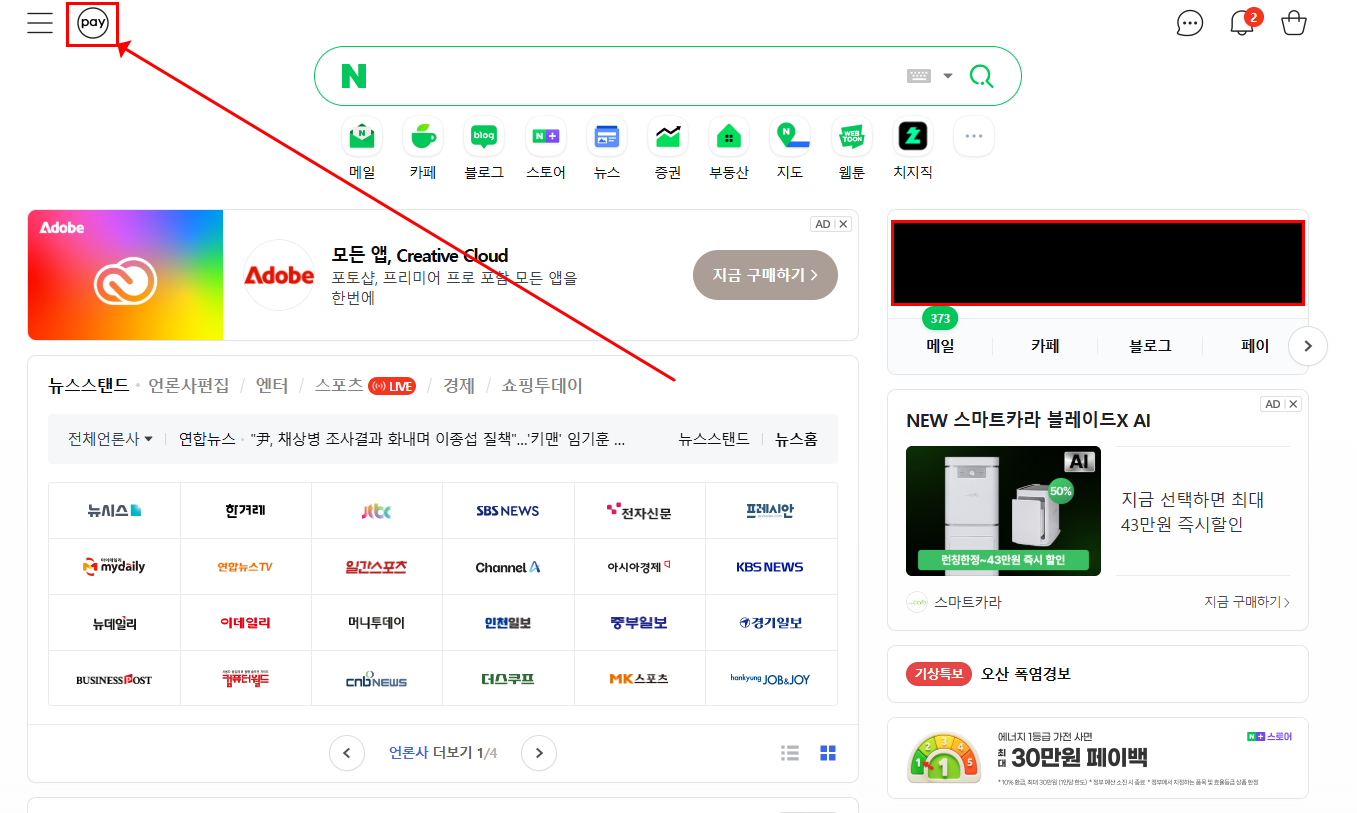Open the shopping cart icon
This screenshot has height=813, width=1357.
tap(1294, 23)
